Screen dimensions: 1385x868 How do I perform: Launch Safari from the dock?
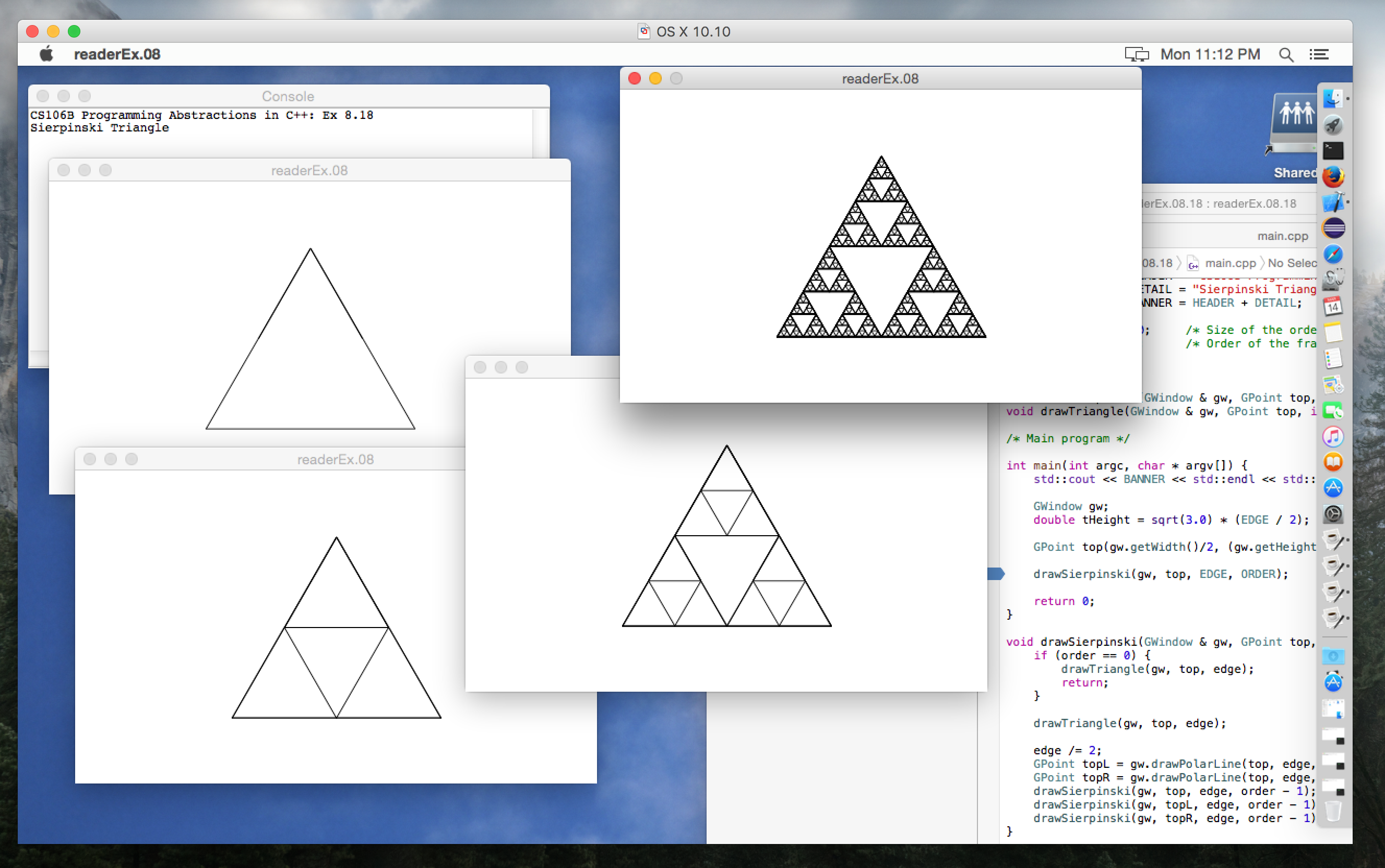coord(1333,254)
